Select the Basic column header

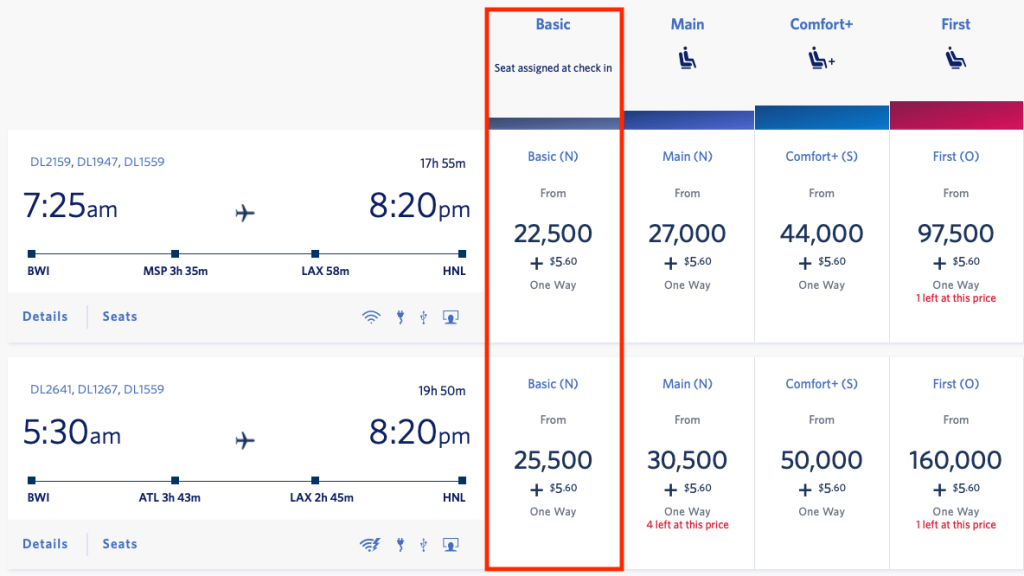coord(553,24)
